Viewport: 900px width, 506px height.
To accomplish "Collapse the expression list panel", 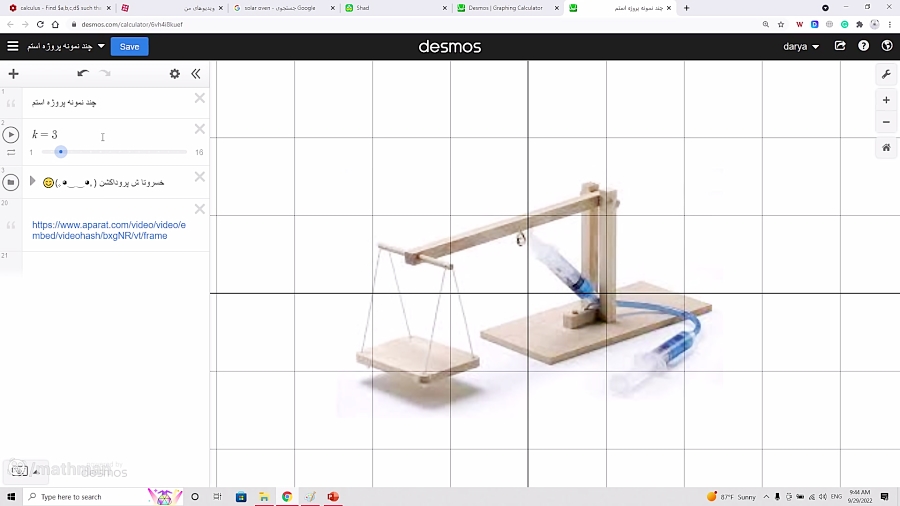I will (196, 73).
